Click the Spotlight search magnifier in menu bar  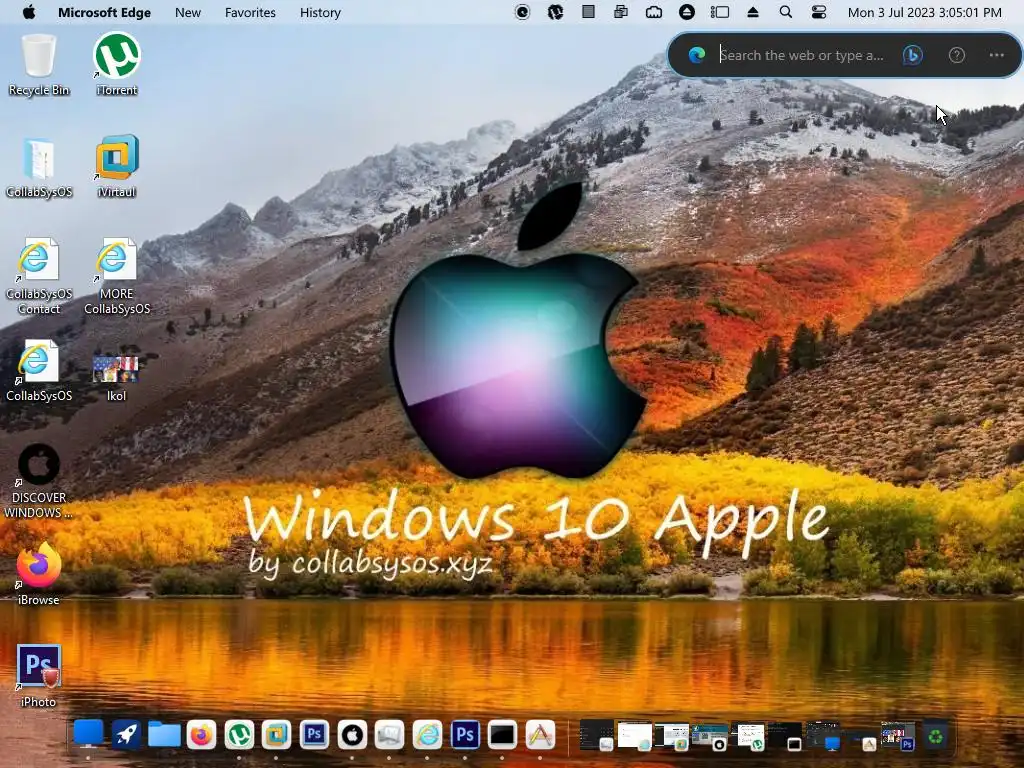coord(786,12)
